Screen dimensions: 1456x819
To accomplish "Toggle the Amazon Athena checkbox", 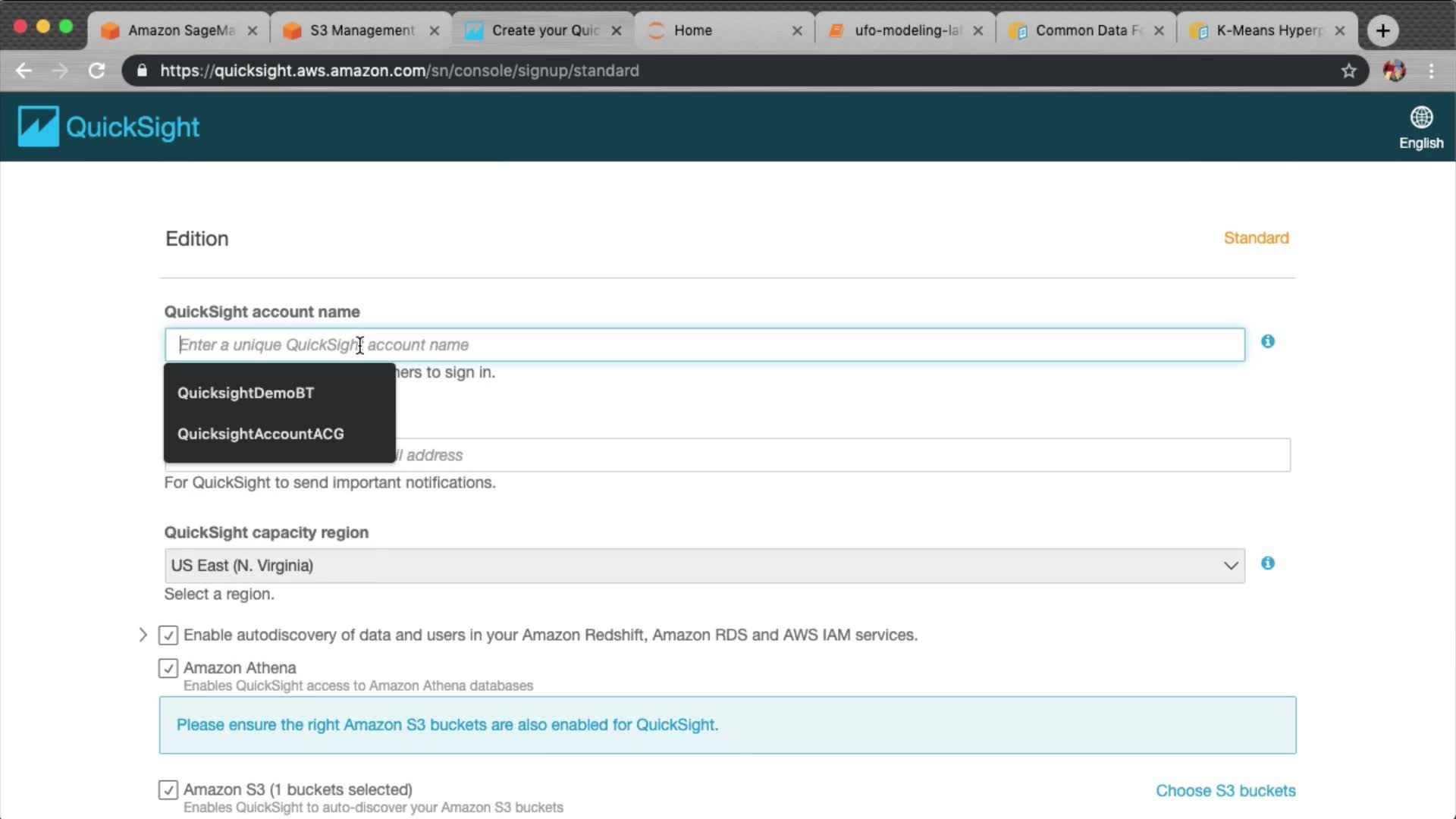I will pos(168,668).
